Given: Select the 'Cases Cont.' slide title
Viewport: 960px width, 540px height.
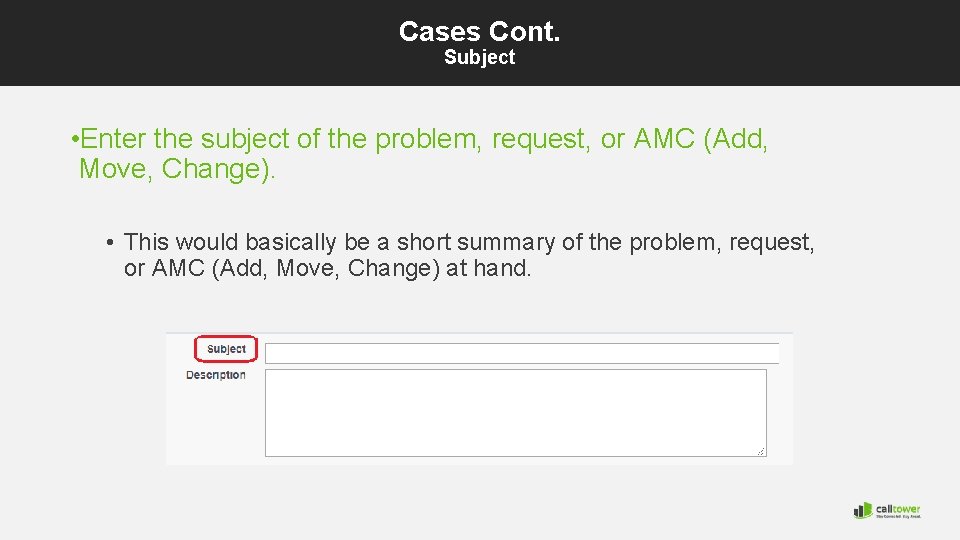Looking at the screenshot, I should coord(479,31).
